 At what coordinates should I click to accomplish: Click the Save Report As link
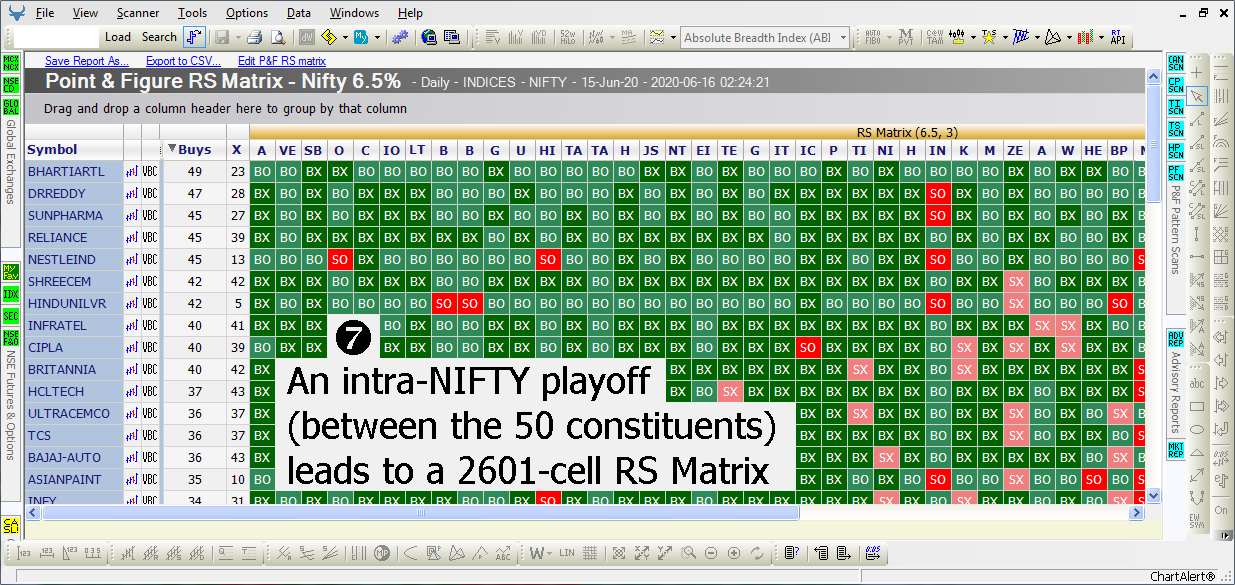(87, 61)
